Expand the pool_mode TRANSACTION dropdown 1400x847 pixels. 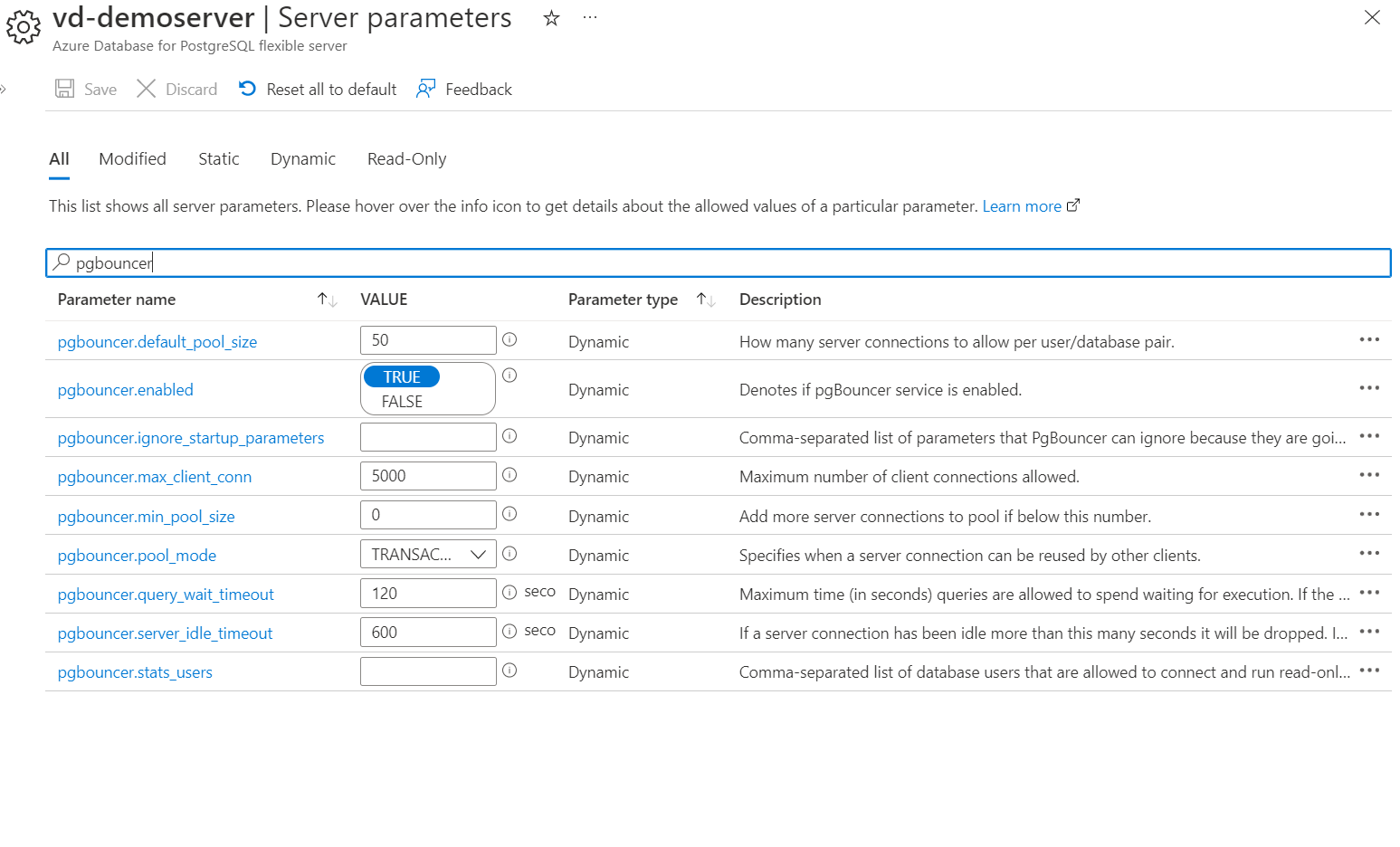click(x=428, y=554)
